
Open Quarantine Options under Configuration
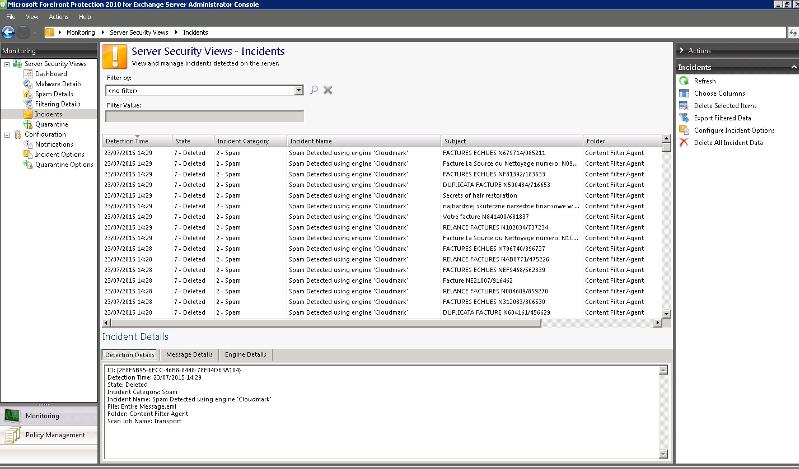[64, 165]
